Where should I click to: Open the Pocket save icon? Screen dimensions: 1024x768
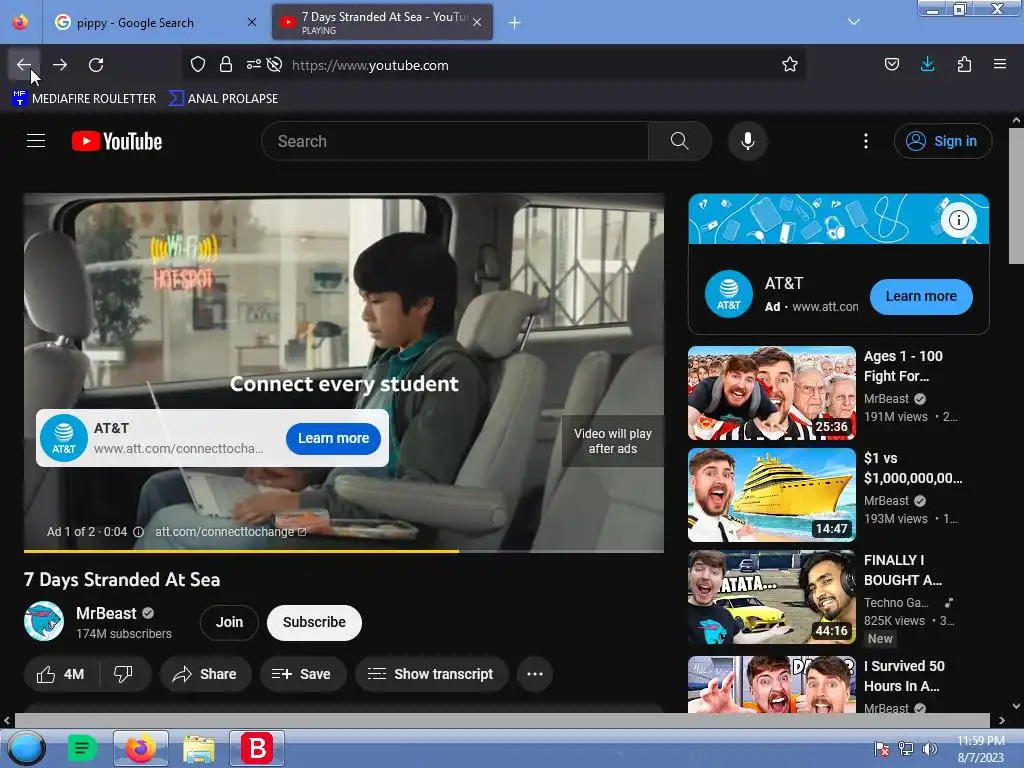click(x=891, y=64)
